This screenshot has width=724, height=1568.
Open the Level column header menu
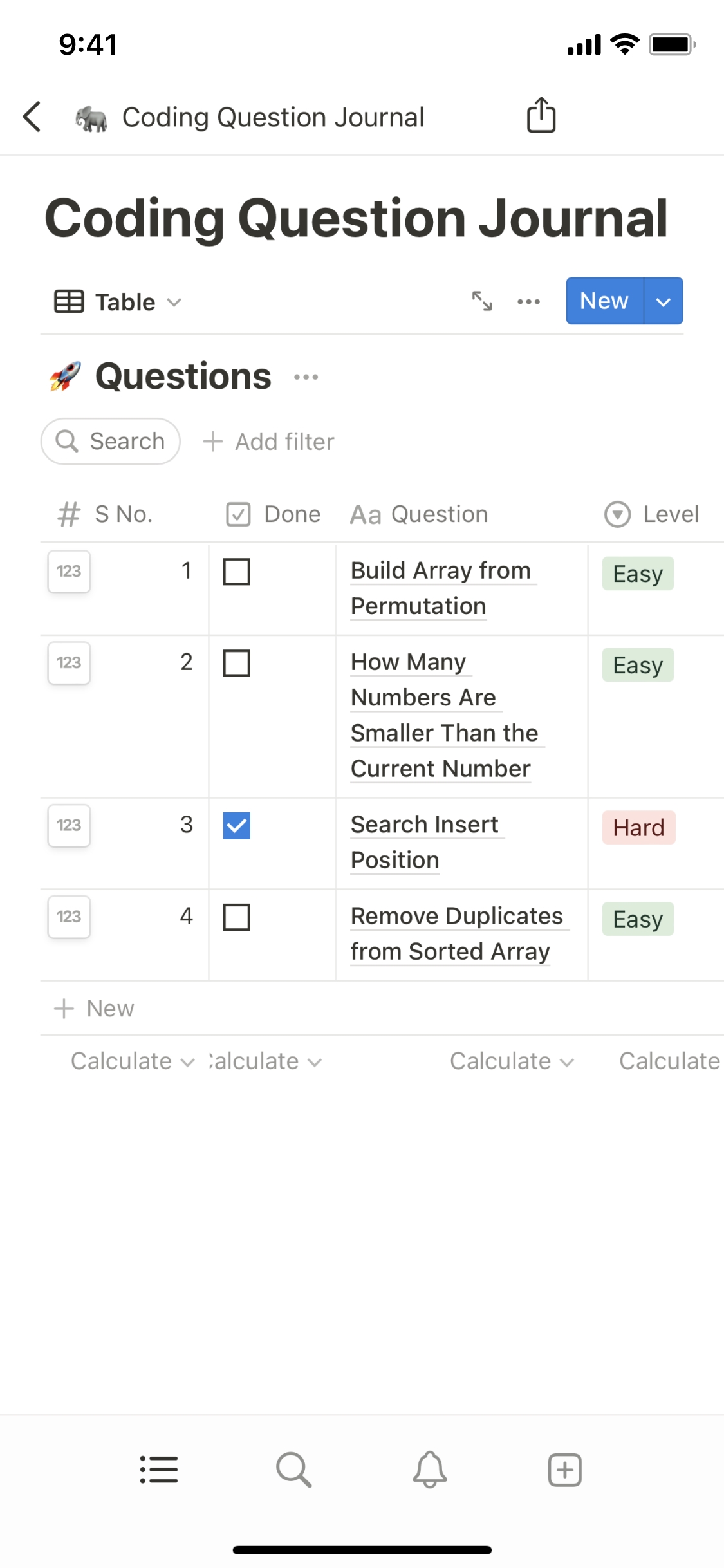pyautogui.click(x=652, y=514)
